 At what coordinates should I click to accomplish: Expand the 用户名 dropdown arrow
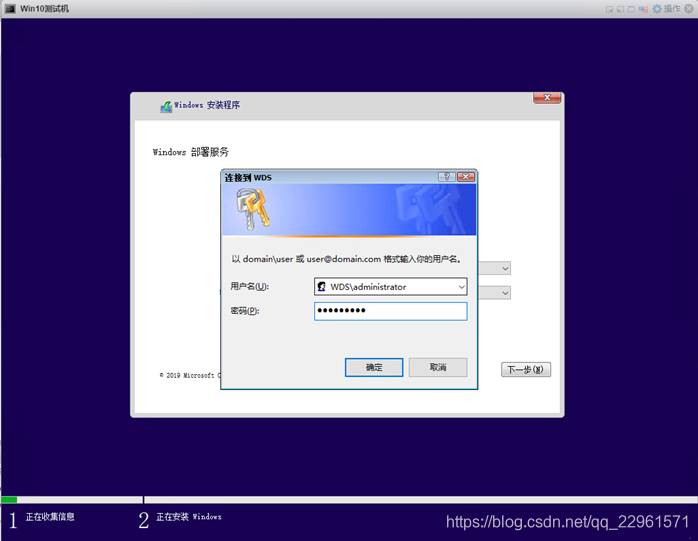tap(461, 287)
